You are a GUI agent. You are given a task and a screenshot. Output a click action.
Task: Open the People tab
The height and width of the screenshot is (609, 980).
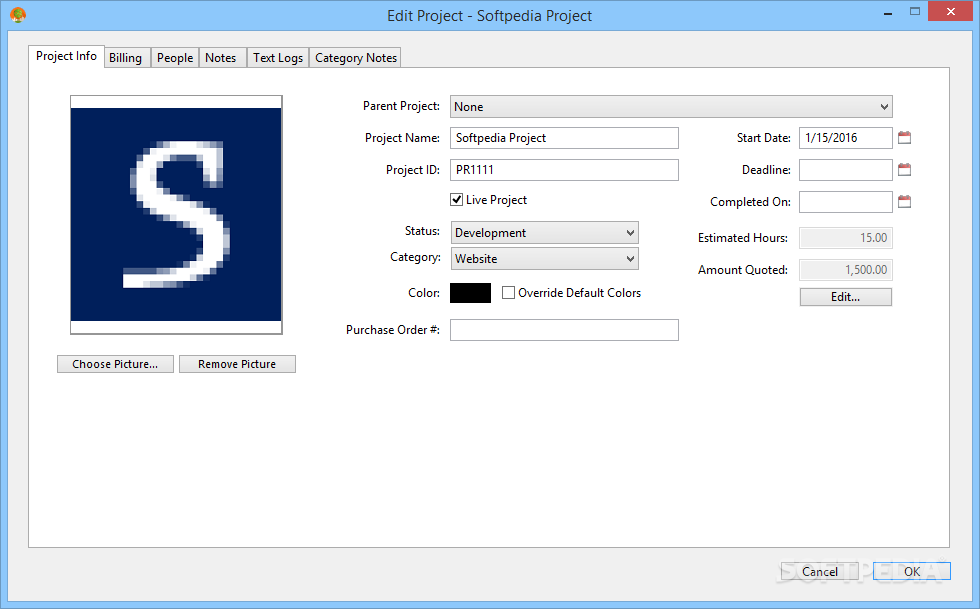tap(175, 58)
